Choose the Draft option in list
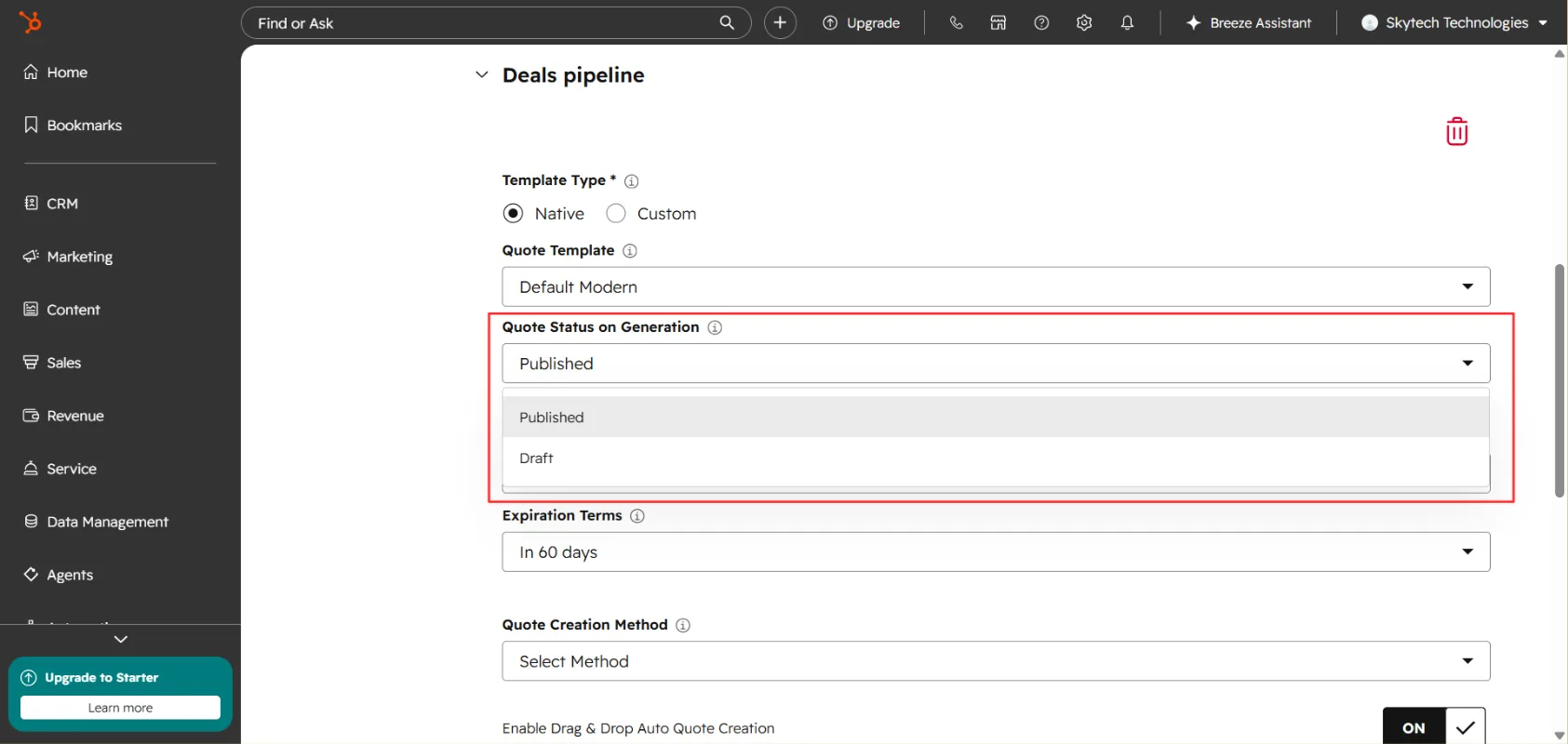 [996, 458]
